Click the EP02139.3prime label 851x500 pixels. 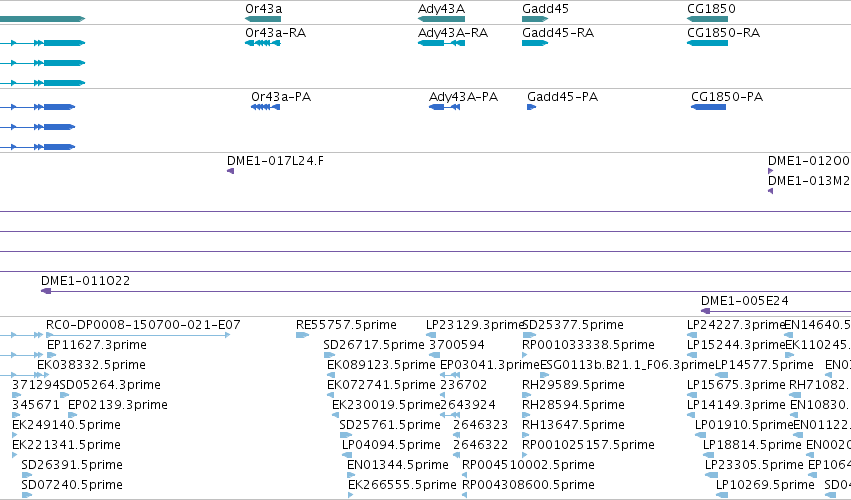click(118, 405)
